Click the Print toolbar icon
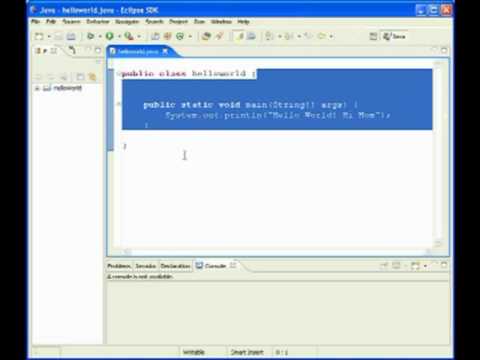This screenshot has height=360, width=480. click(71, 36)
